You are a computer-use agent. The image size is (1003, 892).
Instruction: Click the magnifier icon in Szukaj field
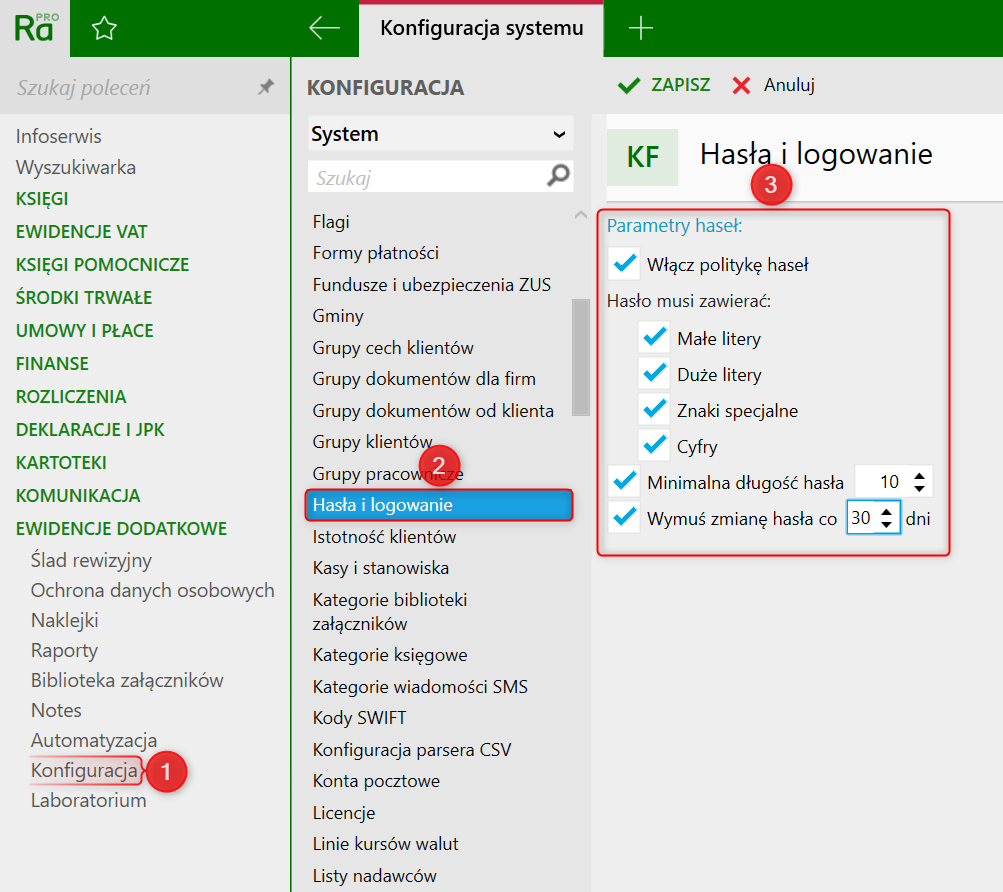pos(558,175)
